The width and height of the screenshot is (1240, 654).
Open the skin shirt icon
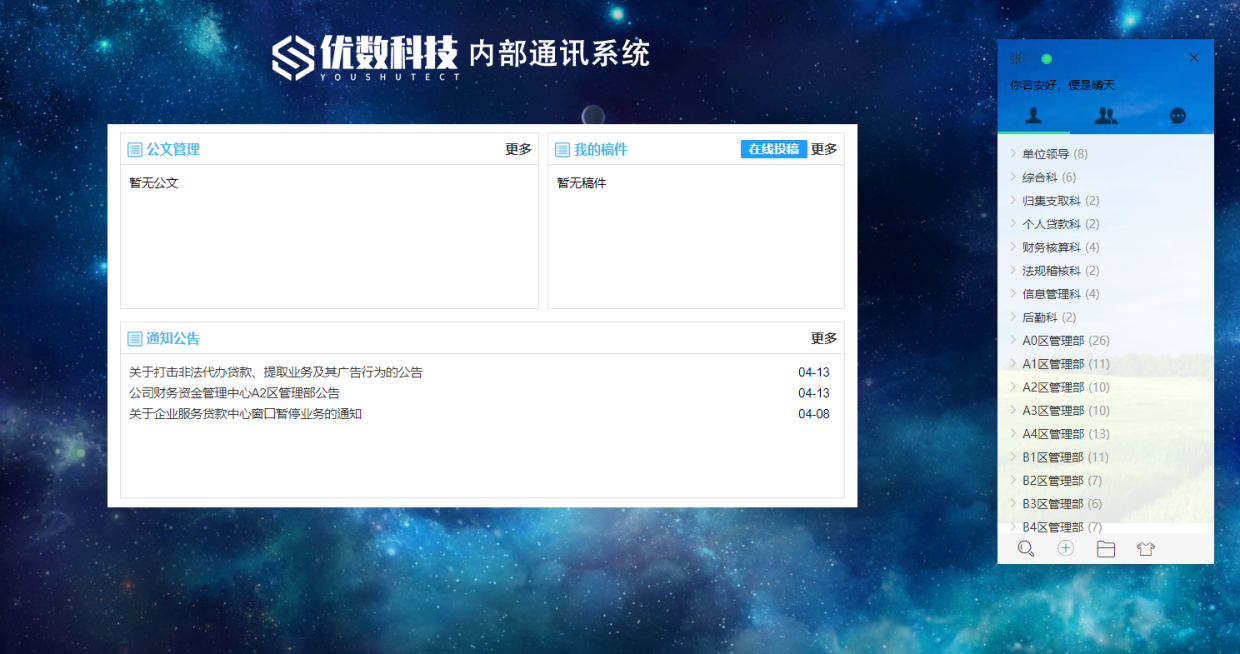[x=1146, y=548]
